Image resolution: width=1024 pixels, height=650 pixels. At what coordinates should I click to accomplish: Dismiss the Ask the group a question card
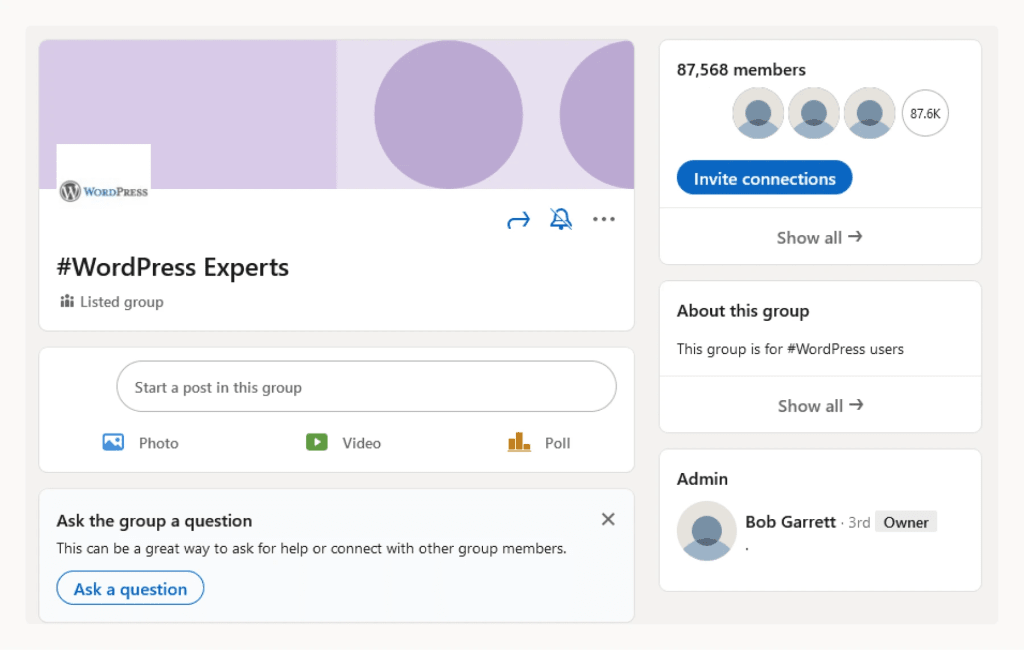(x=608, y=519)
